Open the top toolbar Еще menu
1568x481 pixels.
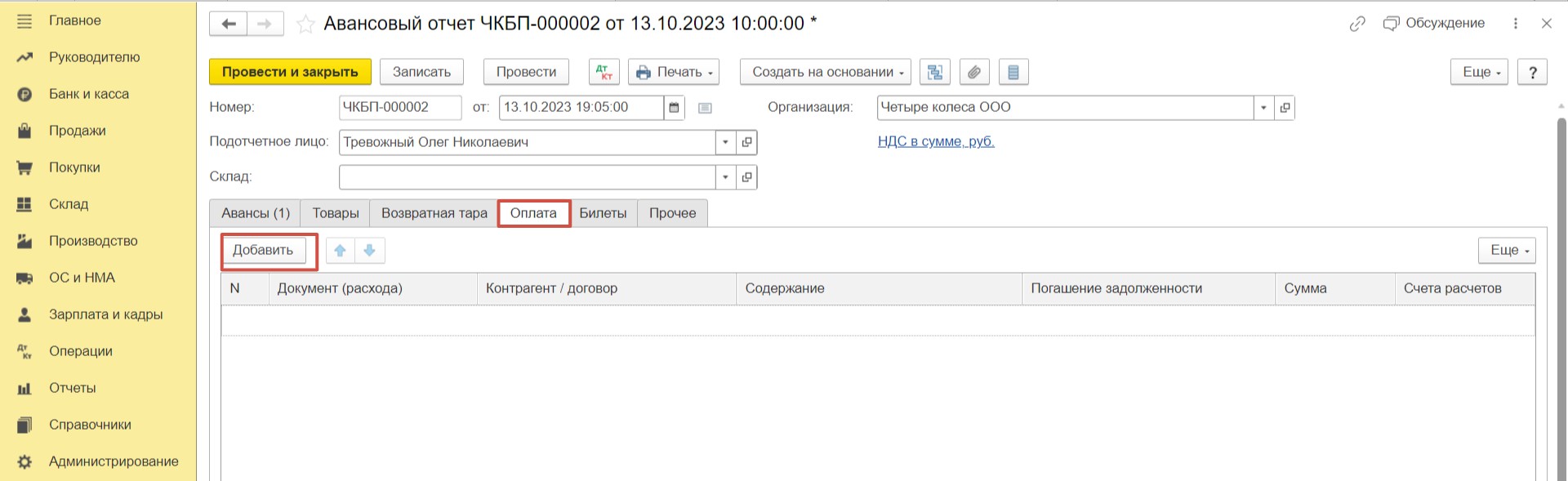pos(1480,72)
